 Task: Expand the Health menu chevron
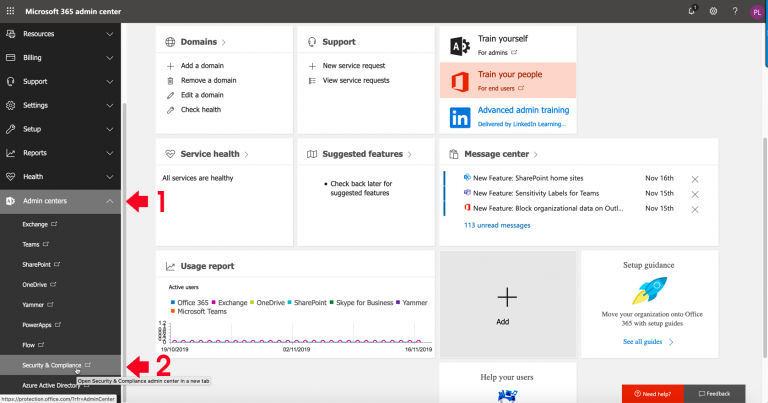[110, 177]
